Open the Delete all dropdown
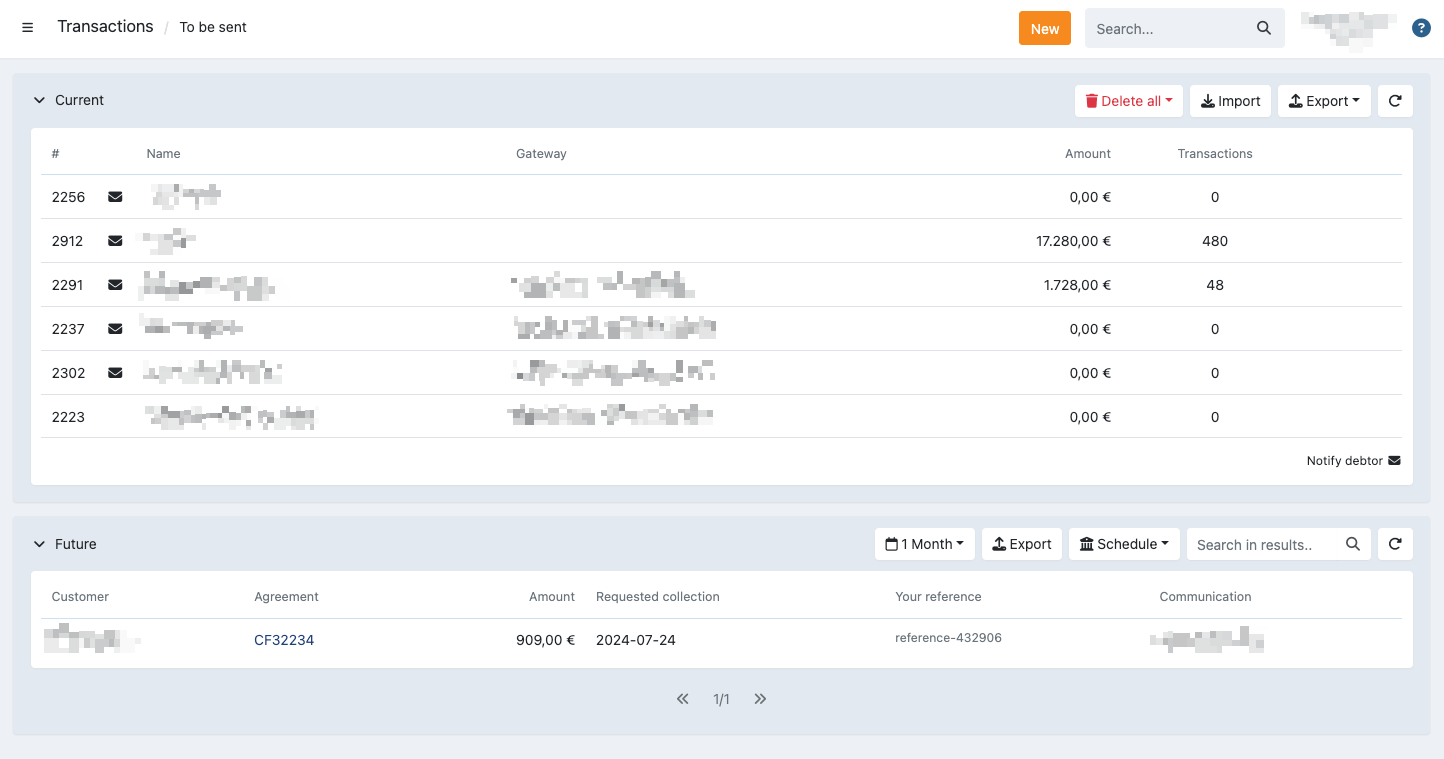The height and width of the screenshot is (759, 1444). tap(1129, 101)
